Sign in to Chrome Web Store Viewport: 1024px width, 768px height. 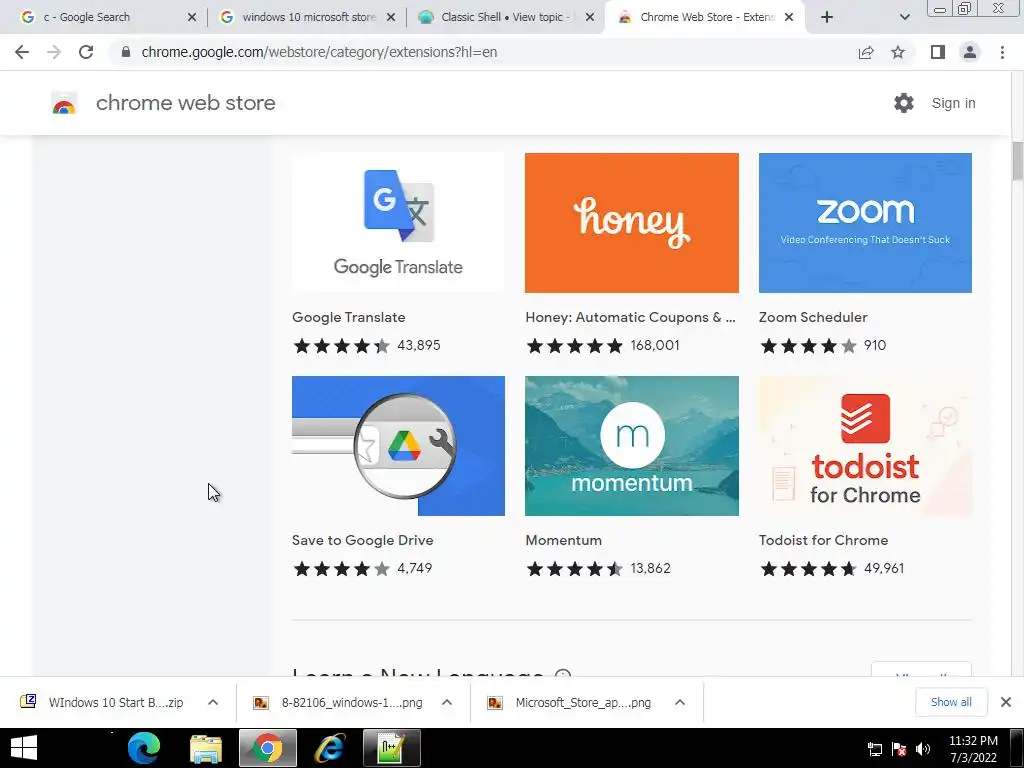click(953, 103)
